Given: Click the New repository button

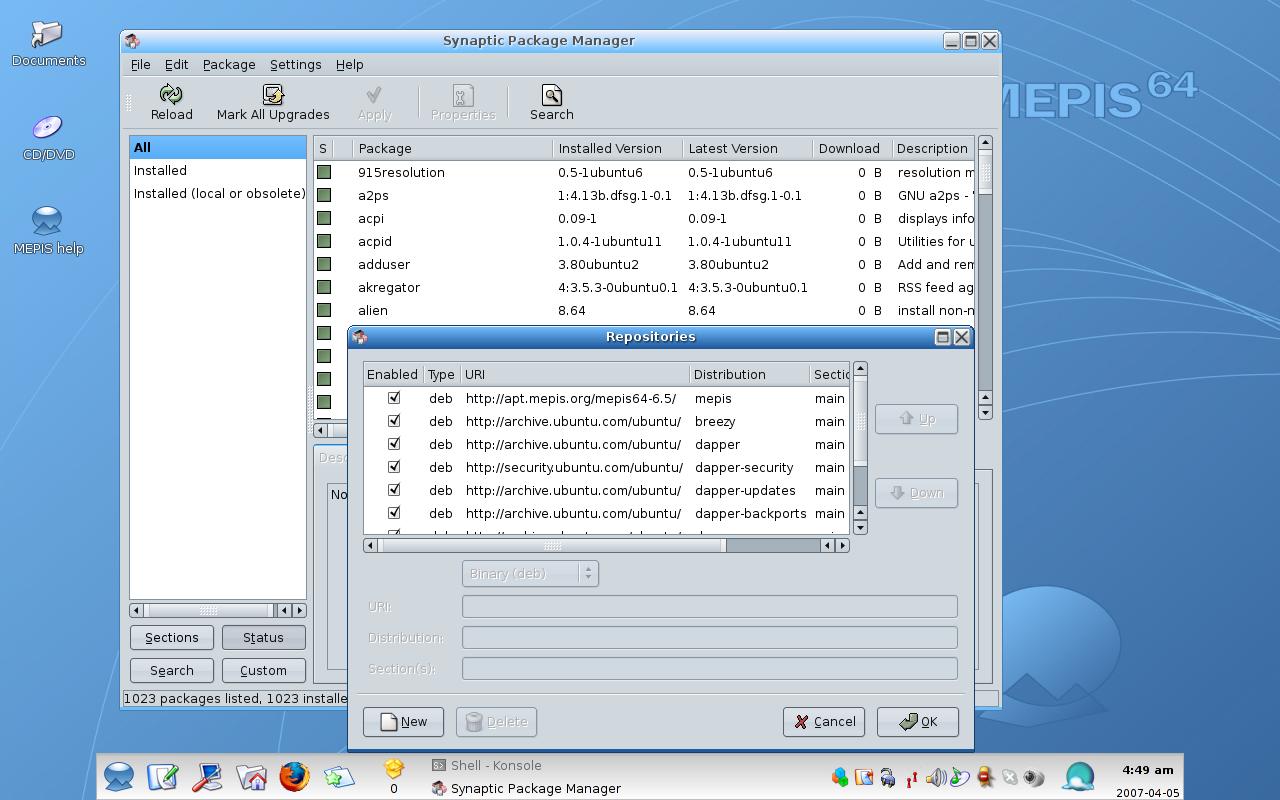Looking at the screenshot, I should click(403, 722).
